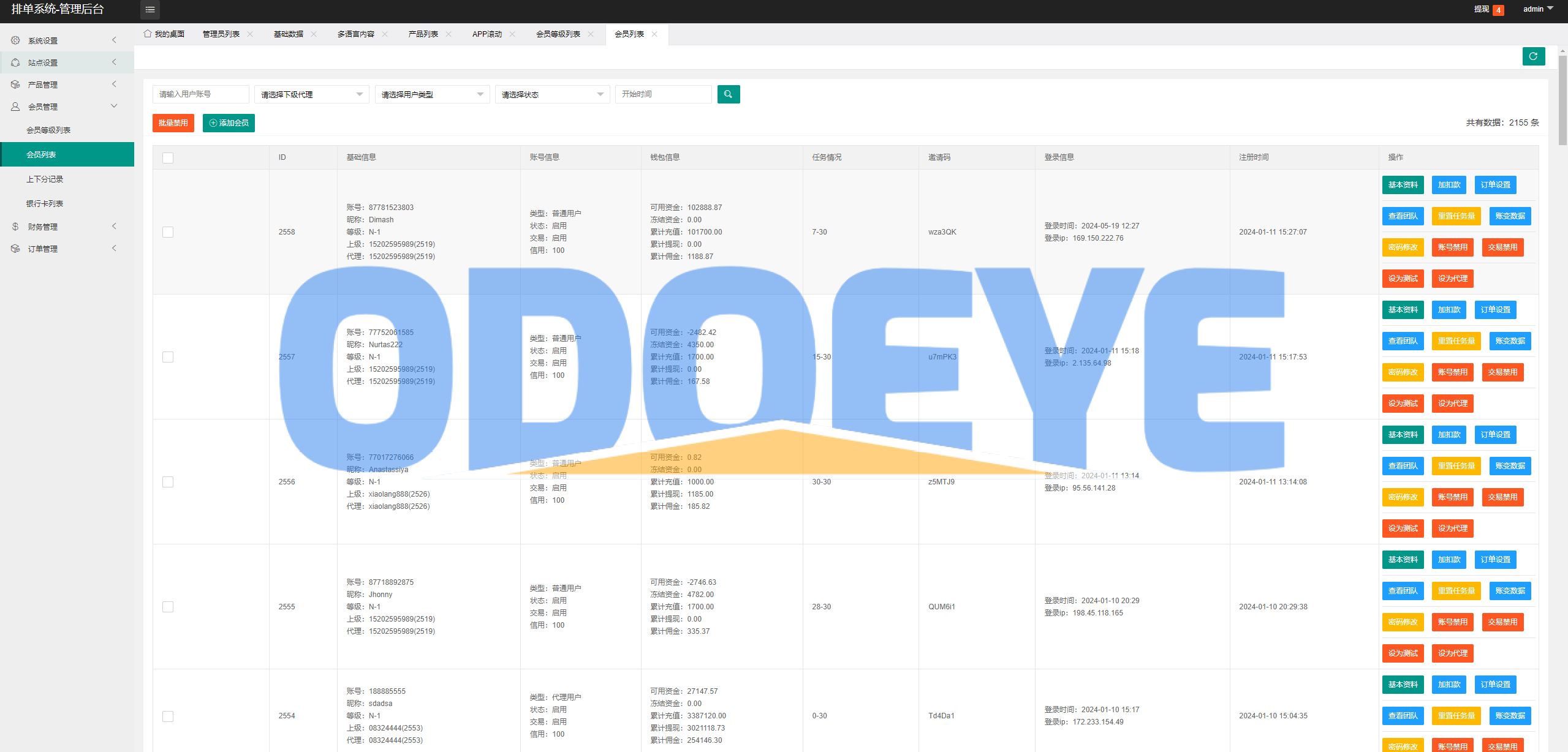Tick the checkbox for member ID 2555
Screen dimensions: 1568x752
point(168,607)
